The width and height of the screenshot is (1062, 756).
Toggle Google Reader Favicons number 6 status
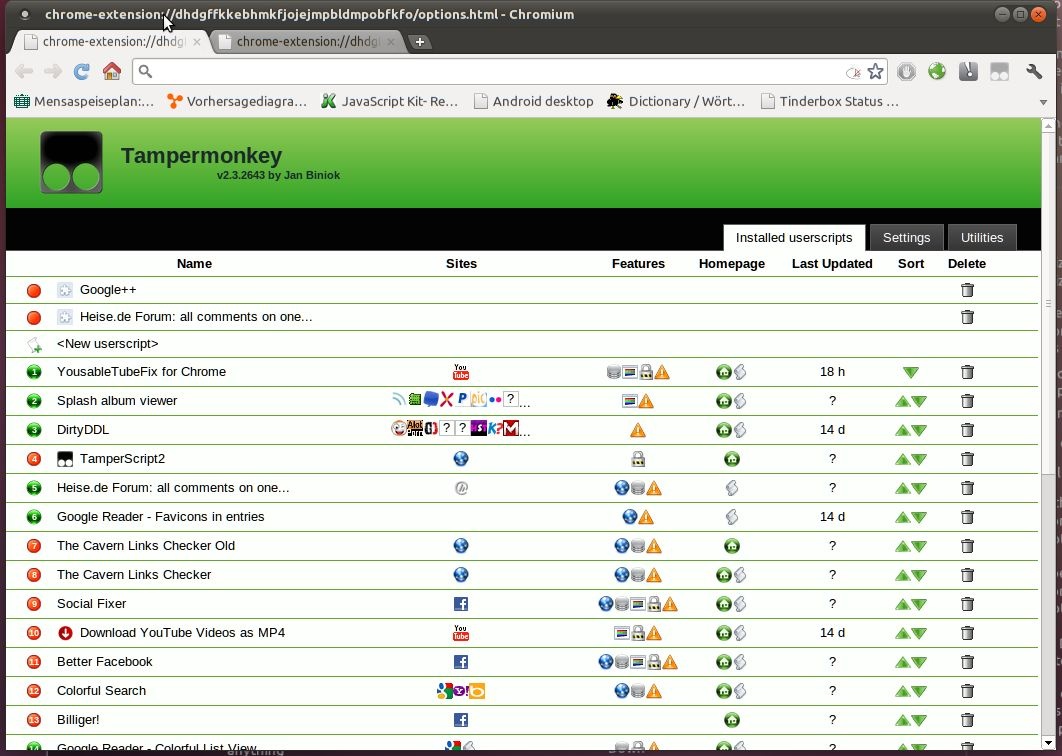[34, 517]
